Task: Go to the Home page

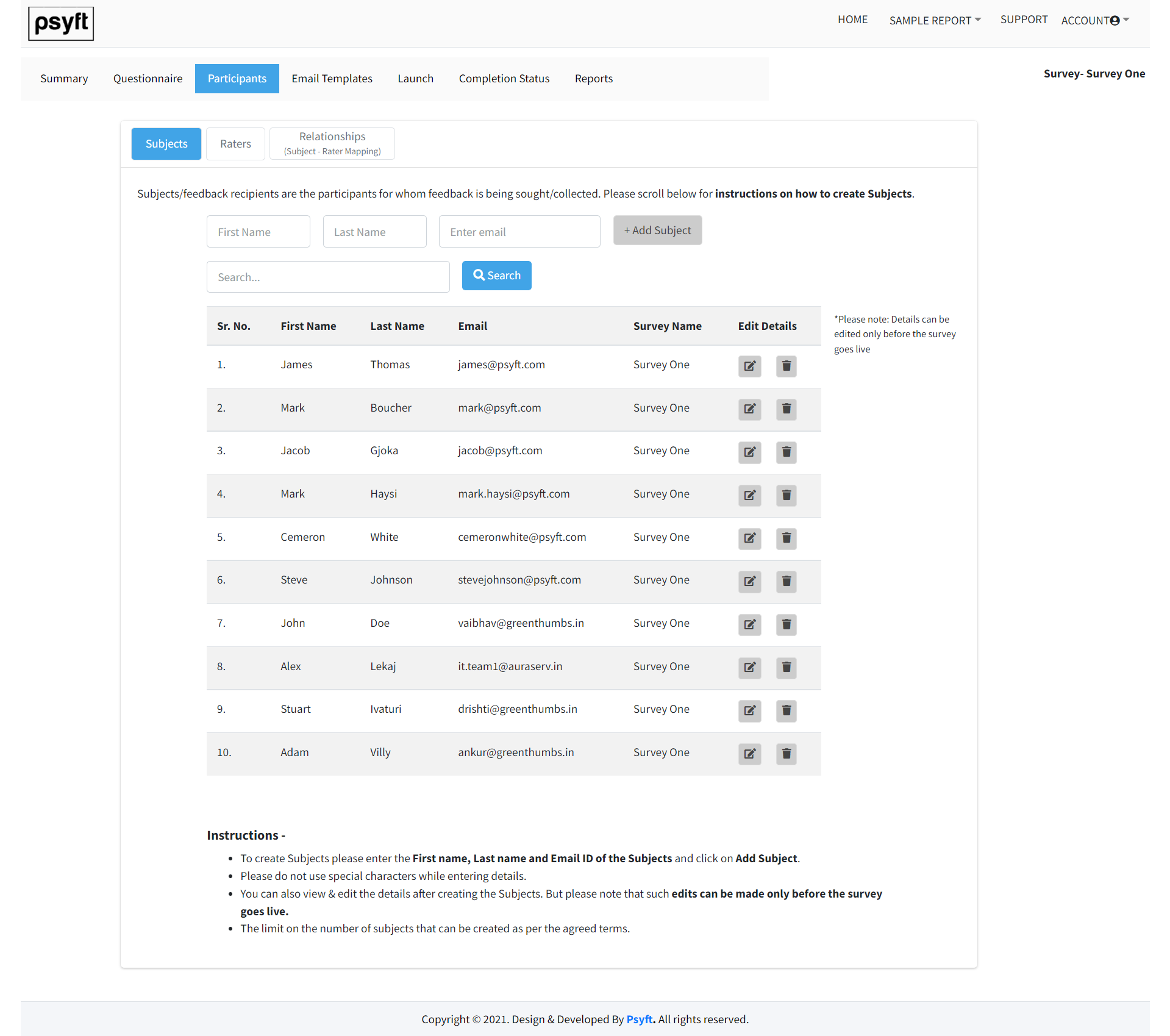Action: 852,20
